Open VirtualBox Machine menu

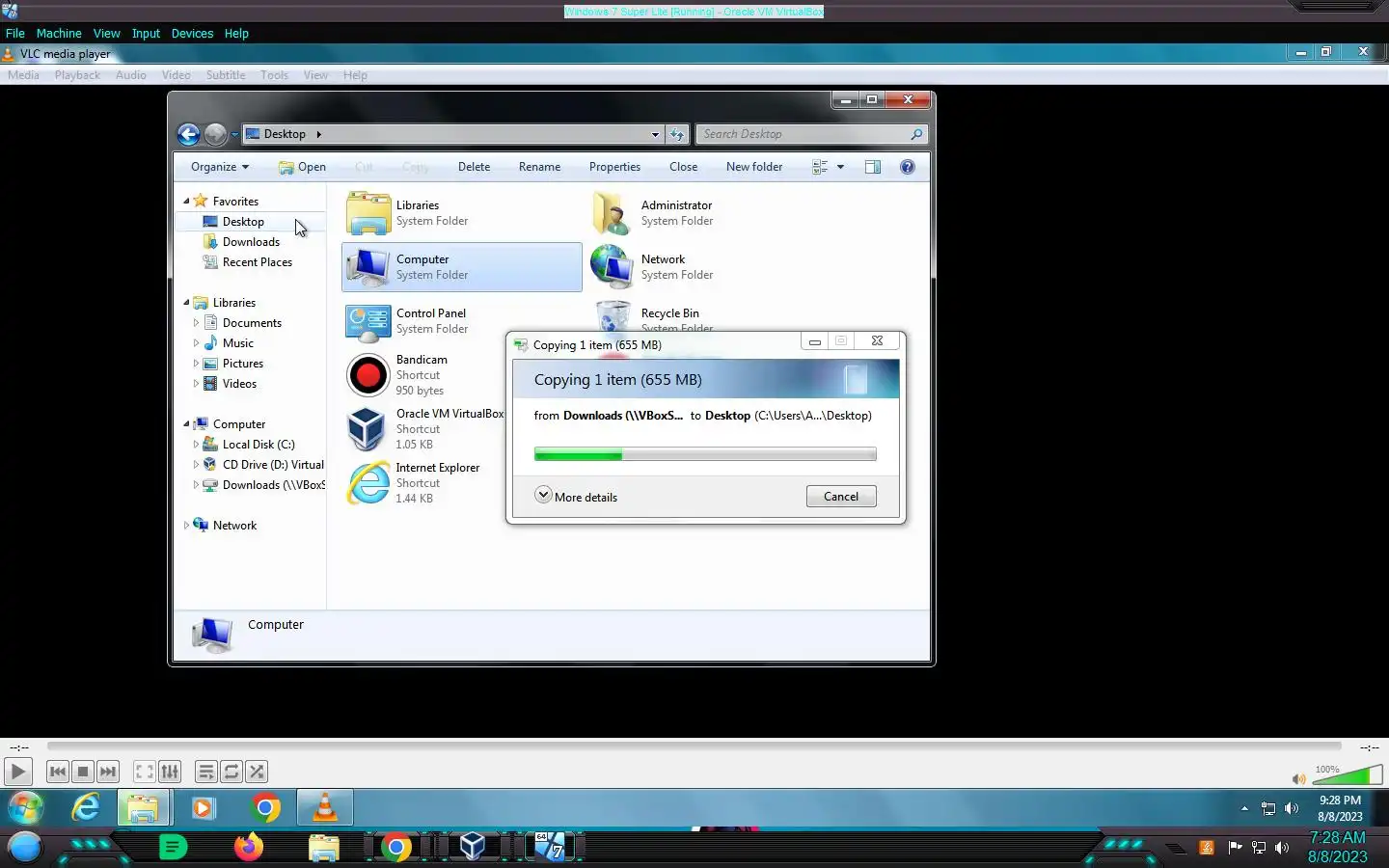[59, 33]
